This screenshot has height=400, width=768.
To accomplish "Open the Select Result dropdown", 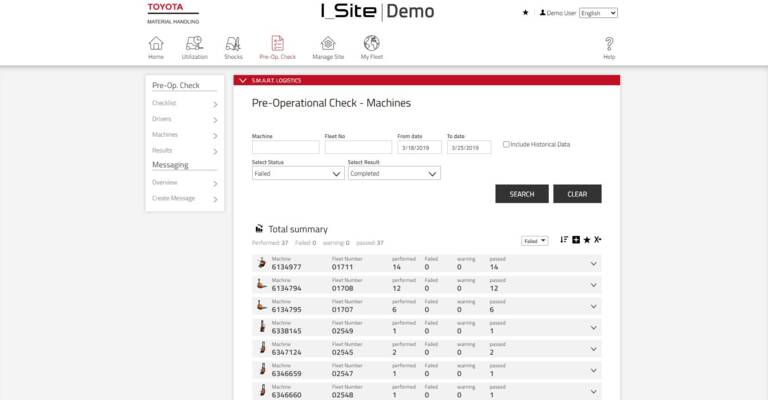I will (x=393, y=173).
